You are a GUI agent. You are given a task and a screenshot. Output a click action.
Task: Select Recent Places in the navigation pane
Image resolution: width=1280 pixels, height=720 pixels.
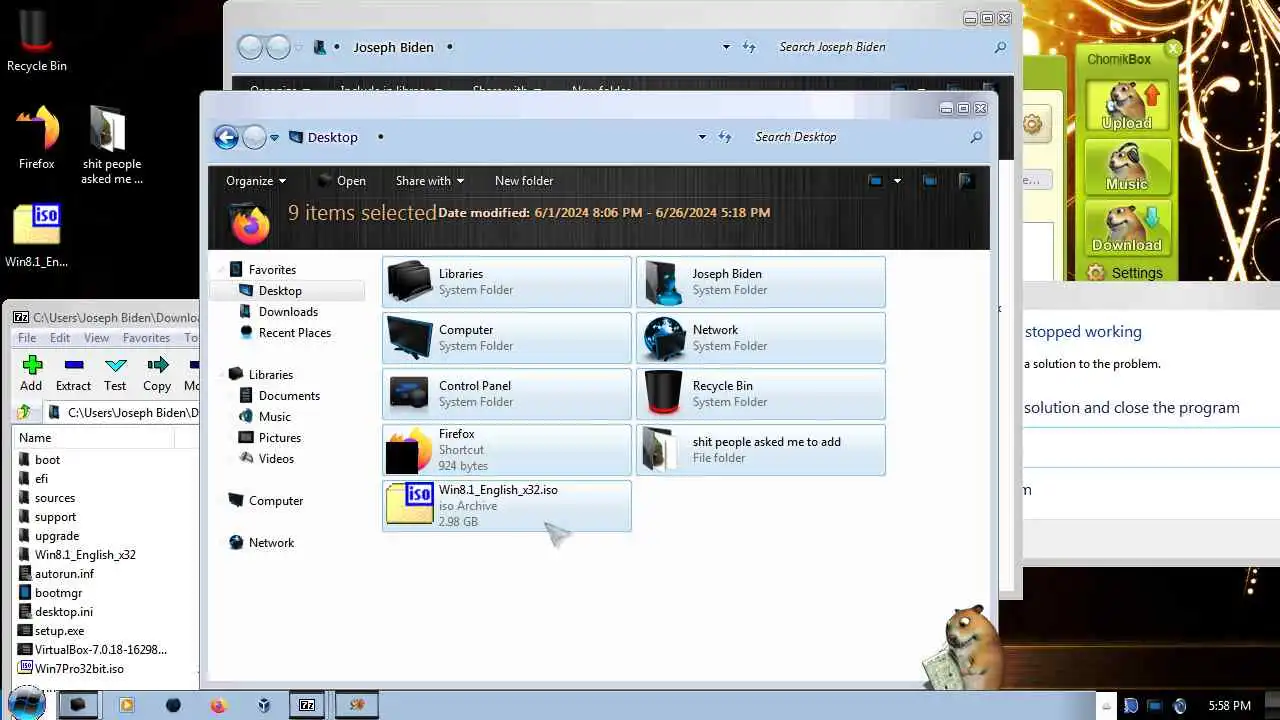click(x=294, y=333)
